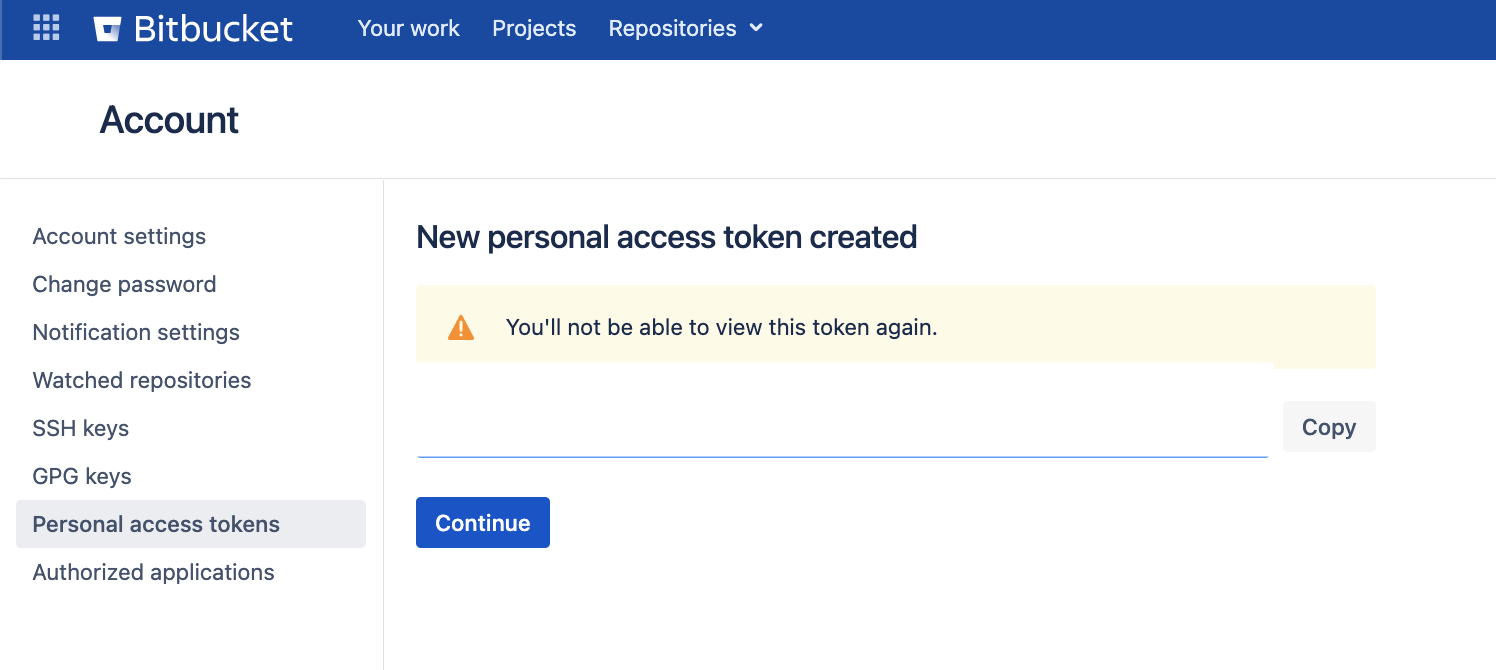This screenshot has width=1496, height=670.
Task: Copy the new access token
Action: (x=1329, y=427)
